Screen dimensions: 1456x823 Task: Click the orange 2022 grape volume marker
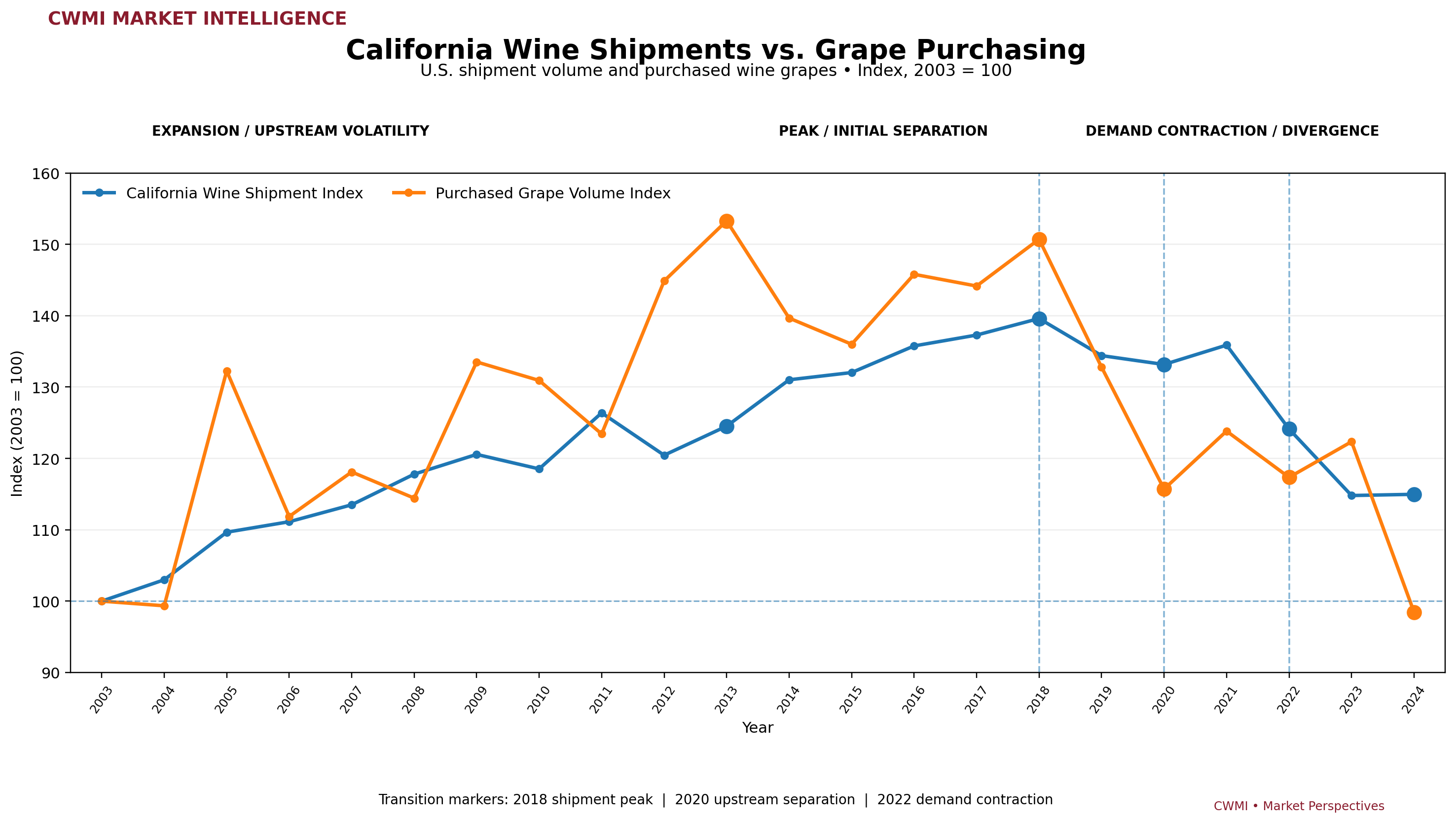[1289, 477]
